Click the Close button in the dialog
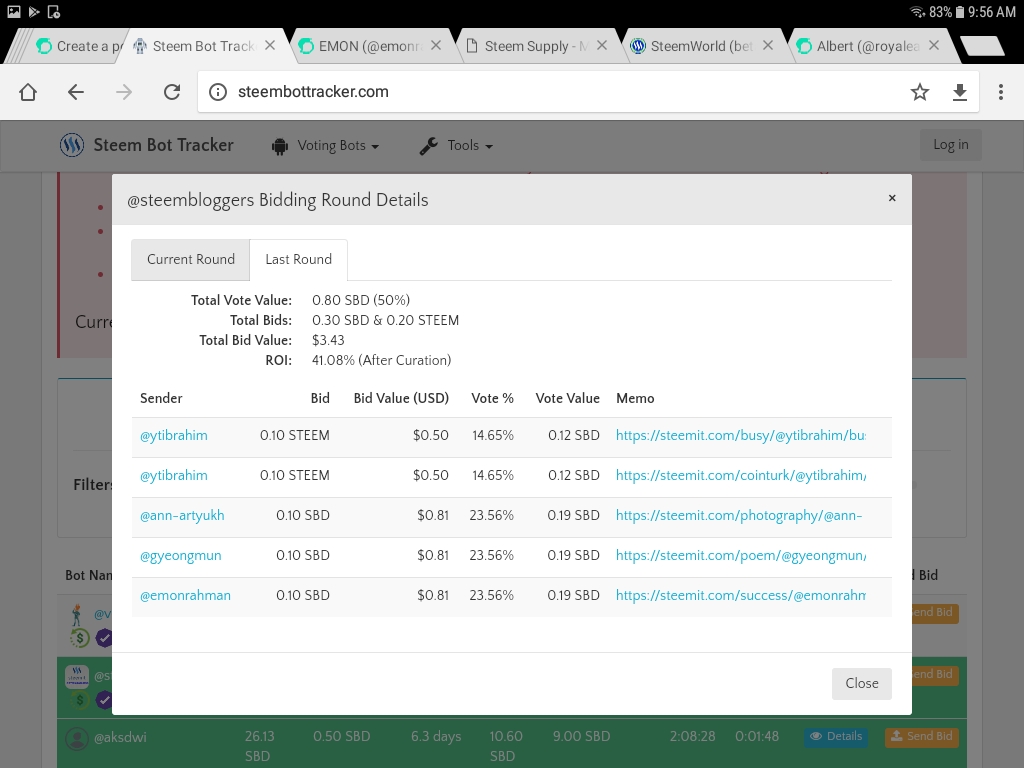This screenshot has height=768, width=1024. tap(862, 683)
